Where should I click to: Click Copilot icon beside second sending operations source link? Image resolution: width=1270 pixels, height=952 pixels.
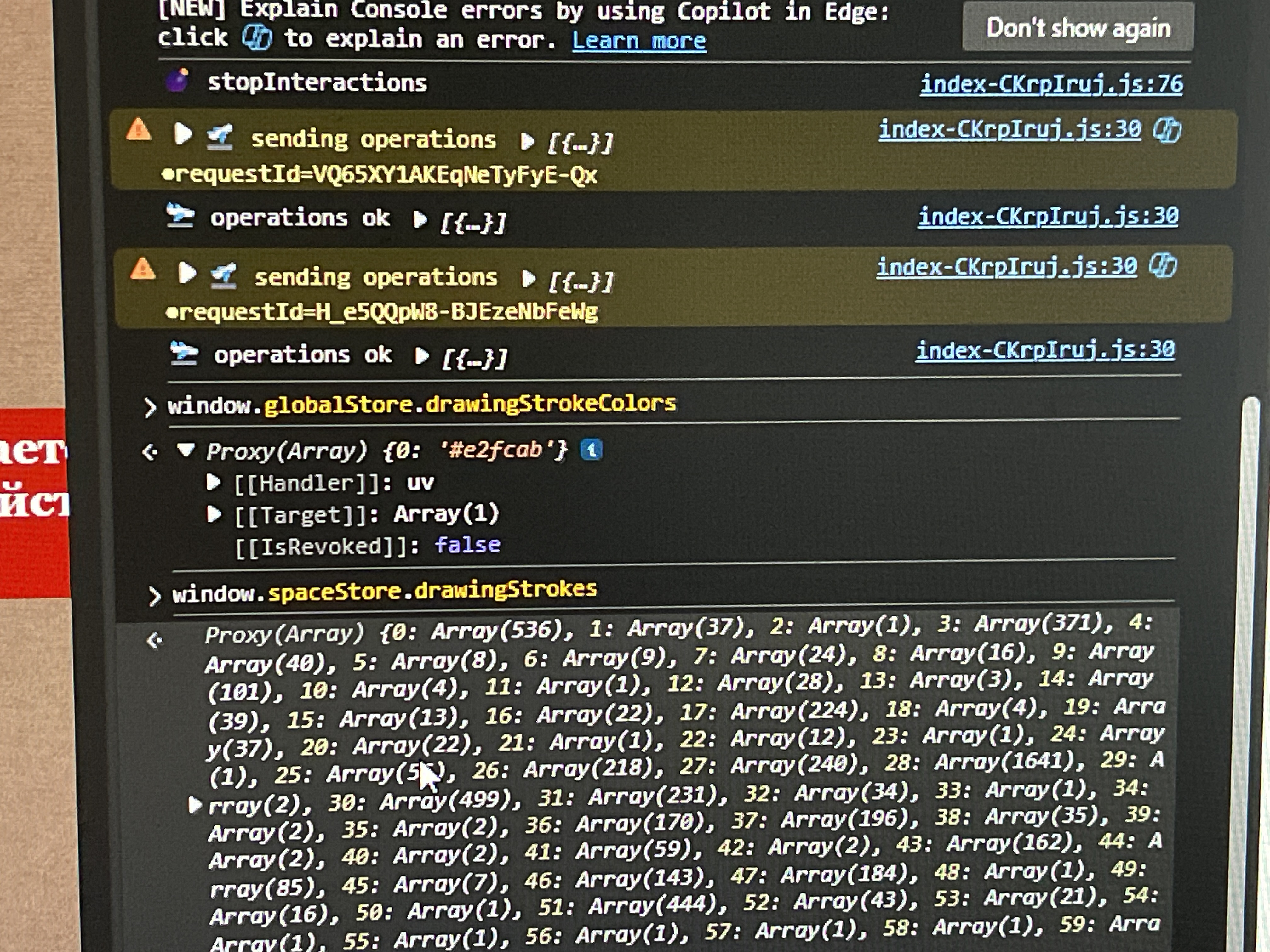click(1163, 266)
